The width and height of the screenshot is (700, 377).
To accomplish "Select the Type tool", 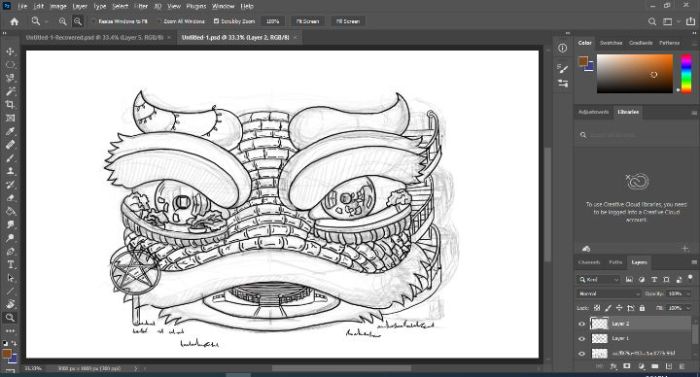I will pyautogui.click(x=10, y=264).
